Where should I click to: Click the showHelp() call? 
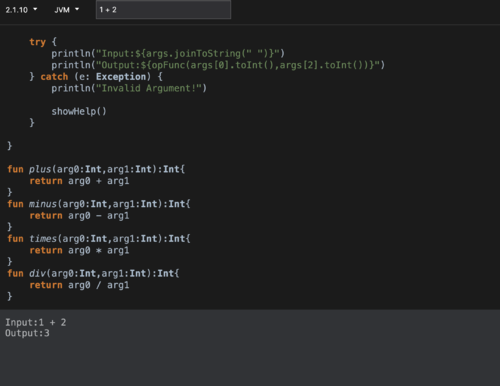point(79,111)
